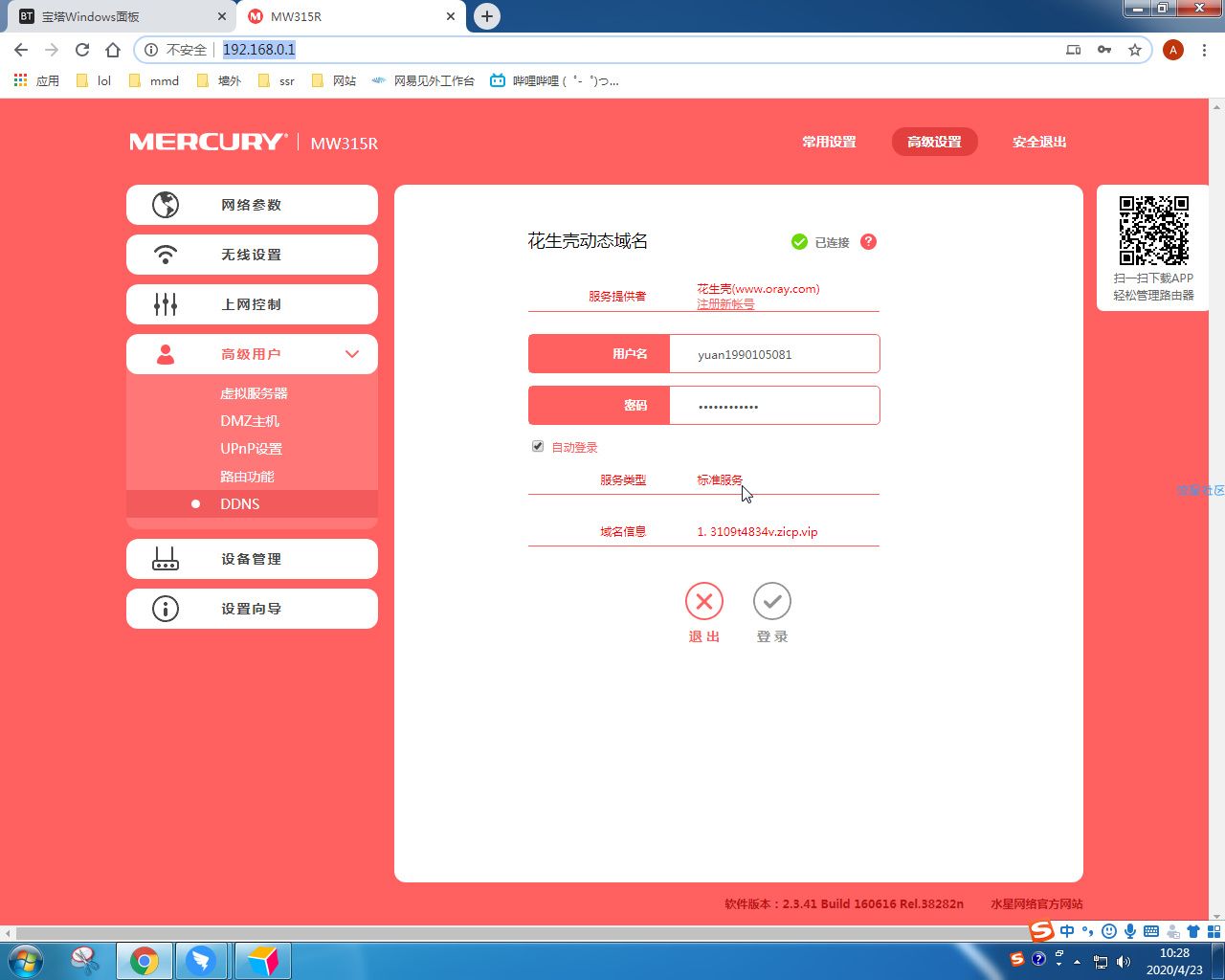This screenshot has width=1225, height=980.
Task: Open 水星网络官方网站 link
Action: pos(1036,903)
